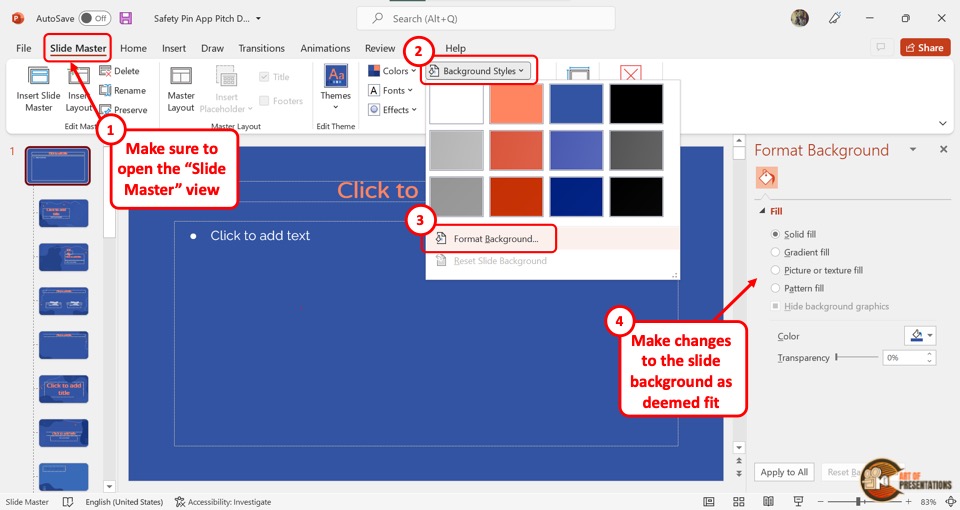Switch to the Animations tab
The height and width of the screenshot is (510, 960).
pos(325,48)
